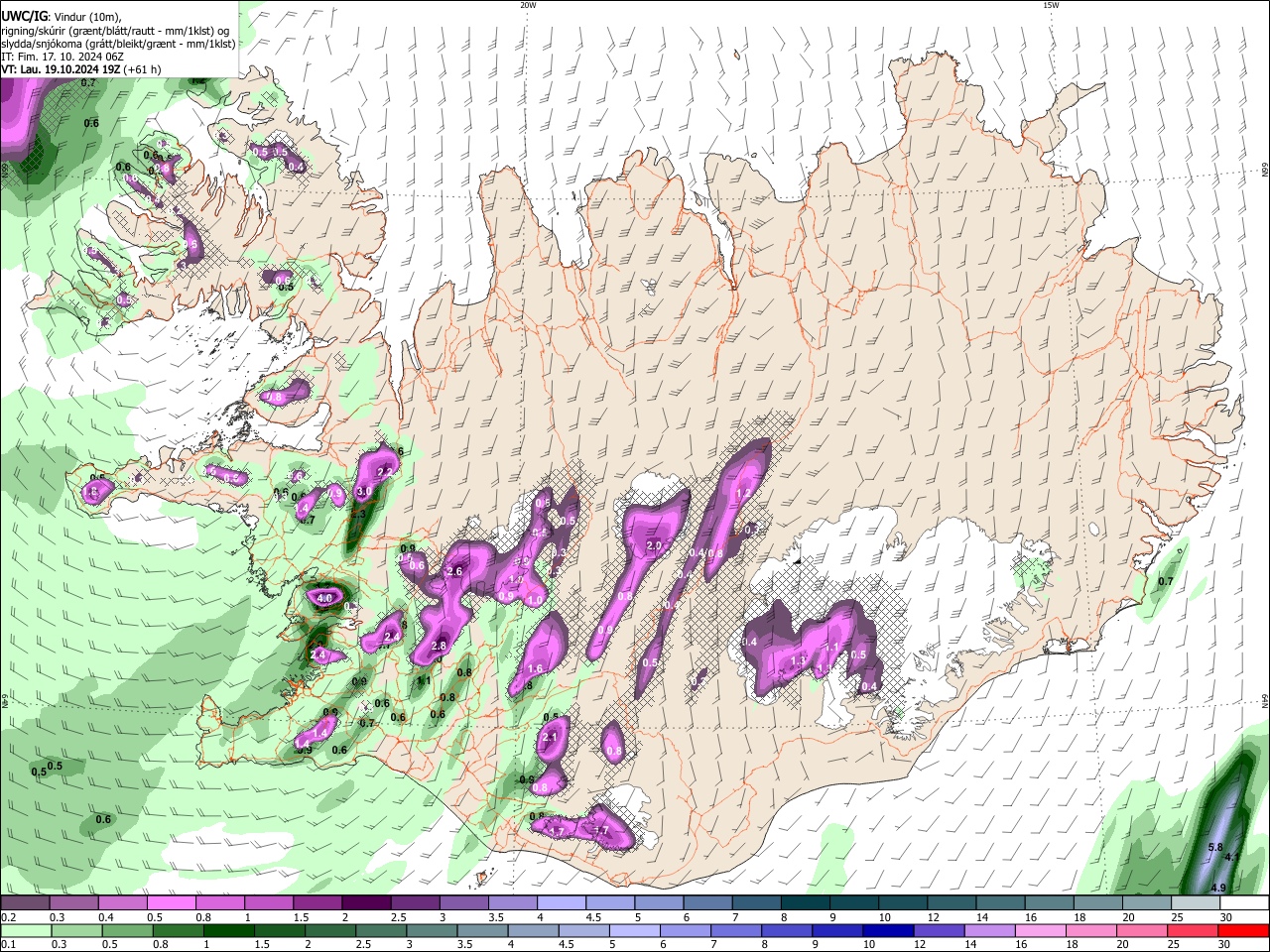
Task: Click the '3.0' snow value on the map
Action: [x=363, y=492]
